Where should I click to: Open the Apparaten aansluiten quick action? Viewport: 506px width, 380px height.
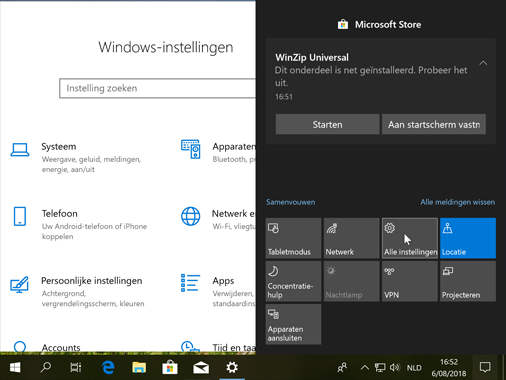point(293,324)
